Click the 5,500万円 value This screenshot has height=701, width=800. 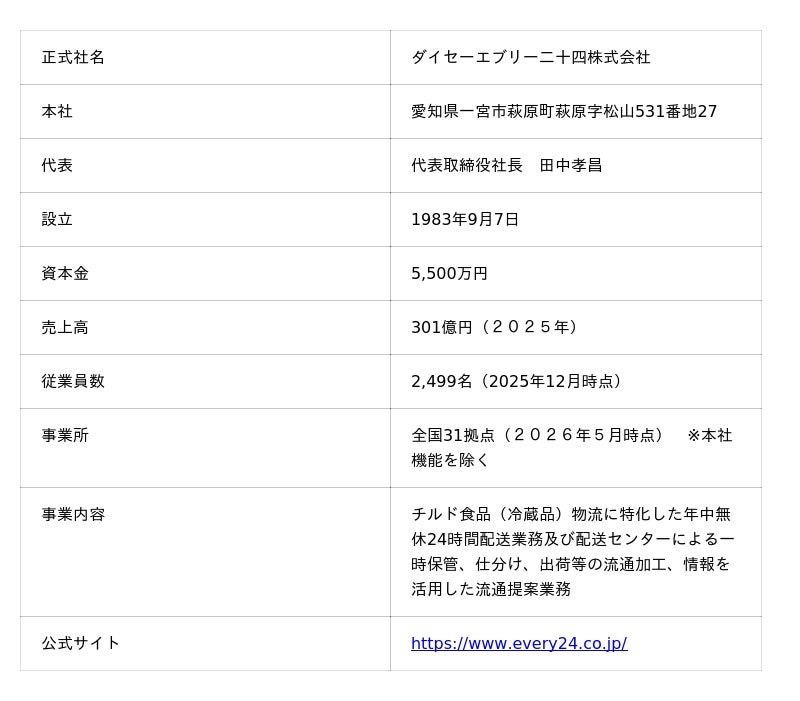tap(449, 273)
